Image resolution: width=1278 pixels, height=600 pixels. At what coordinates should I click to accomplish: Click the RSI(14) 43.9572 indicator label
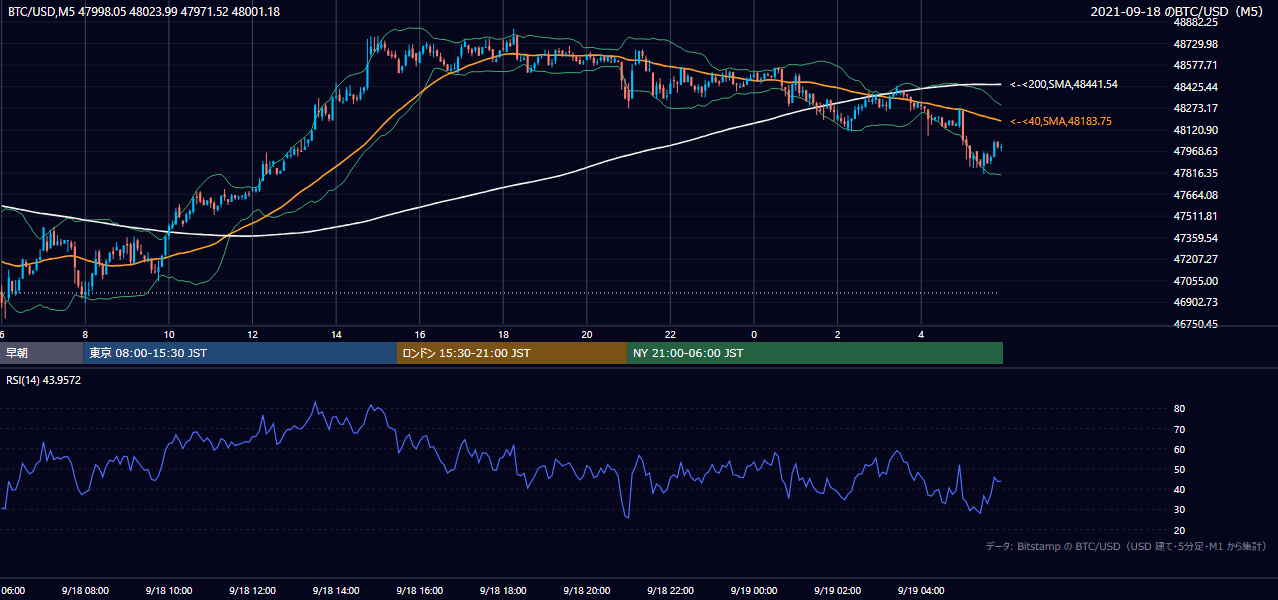tap(44, 380)
